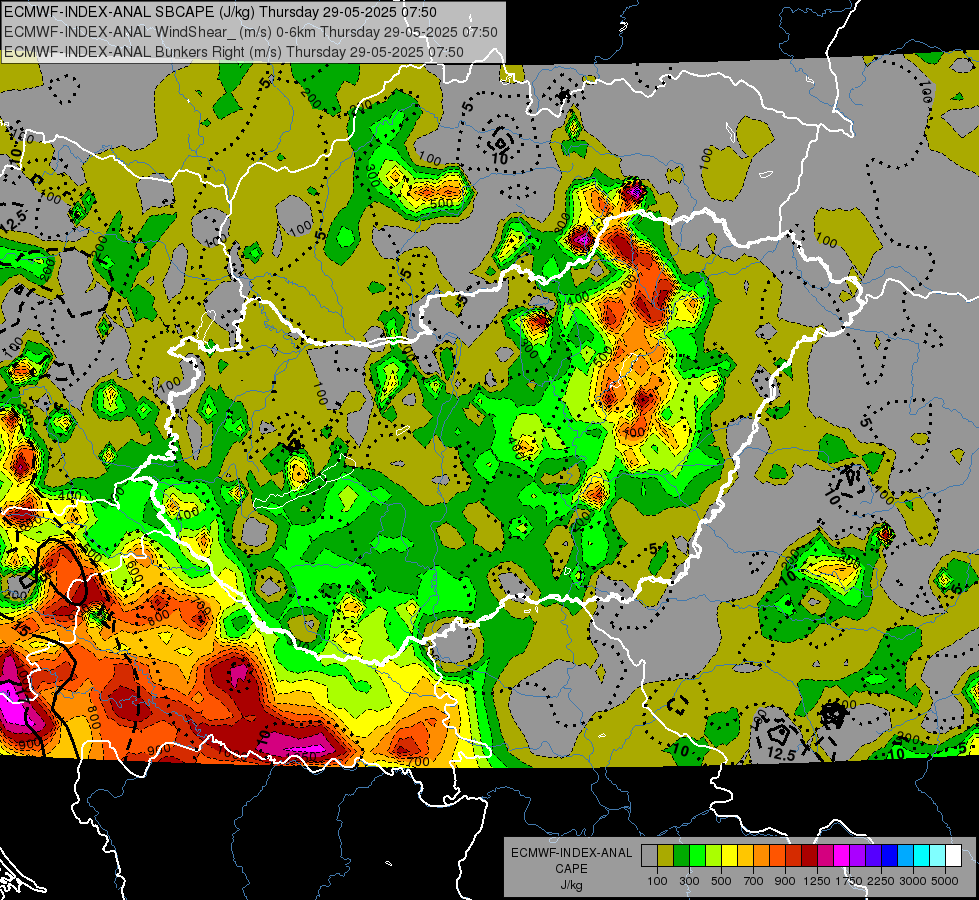This screenshot has height=900, width=979.
Task: Click the Bunkers Right title line
Action: coord(234,52)
